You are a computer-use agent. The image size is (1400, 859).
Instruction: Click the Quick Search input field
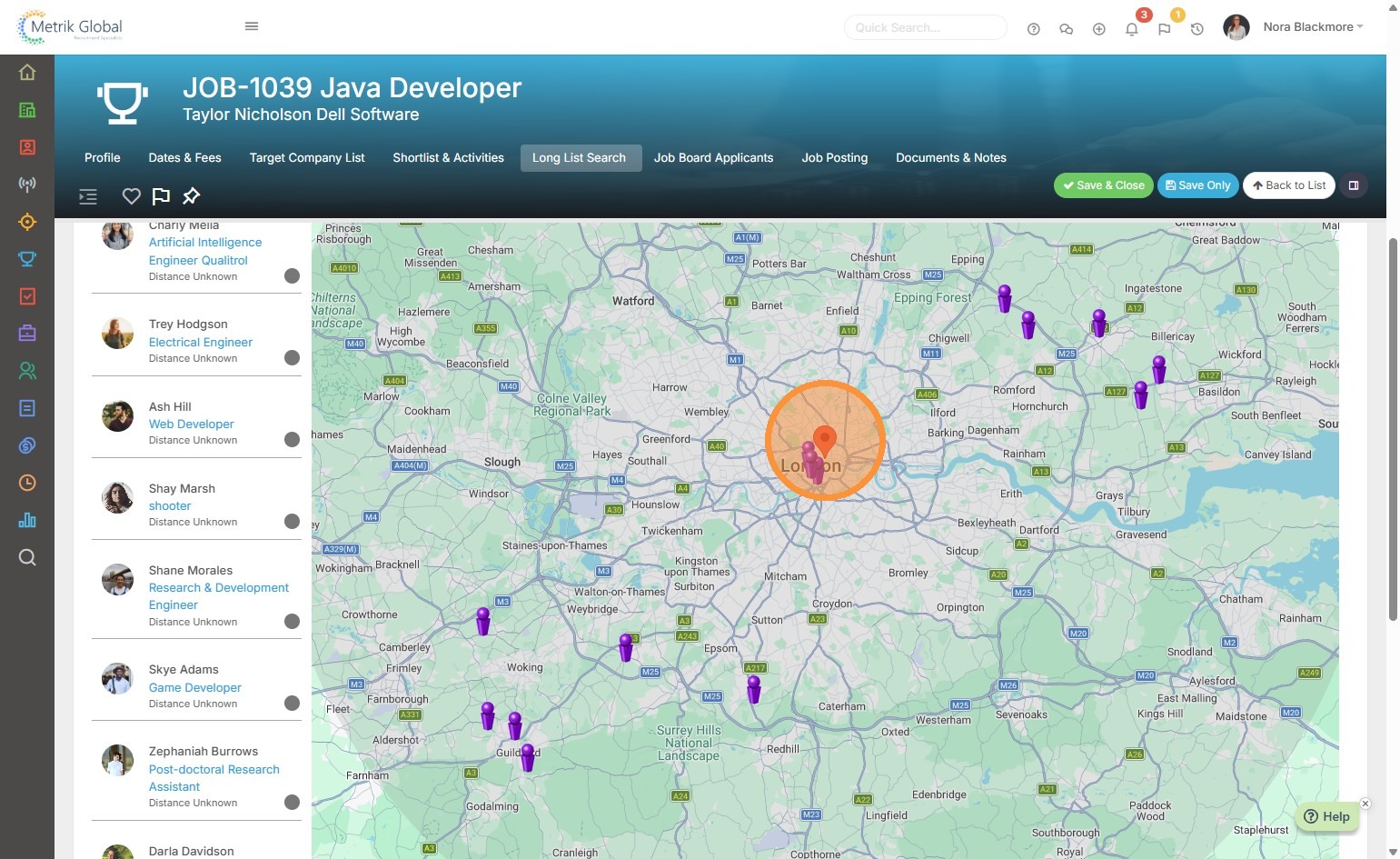925,28
